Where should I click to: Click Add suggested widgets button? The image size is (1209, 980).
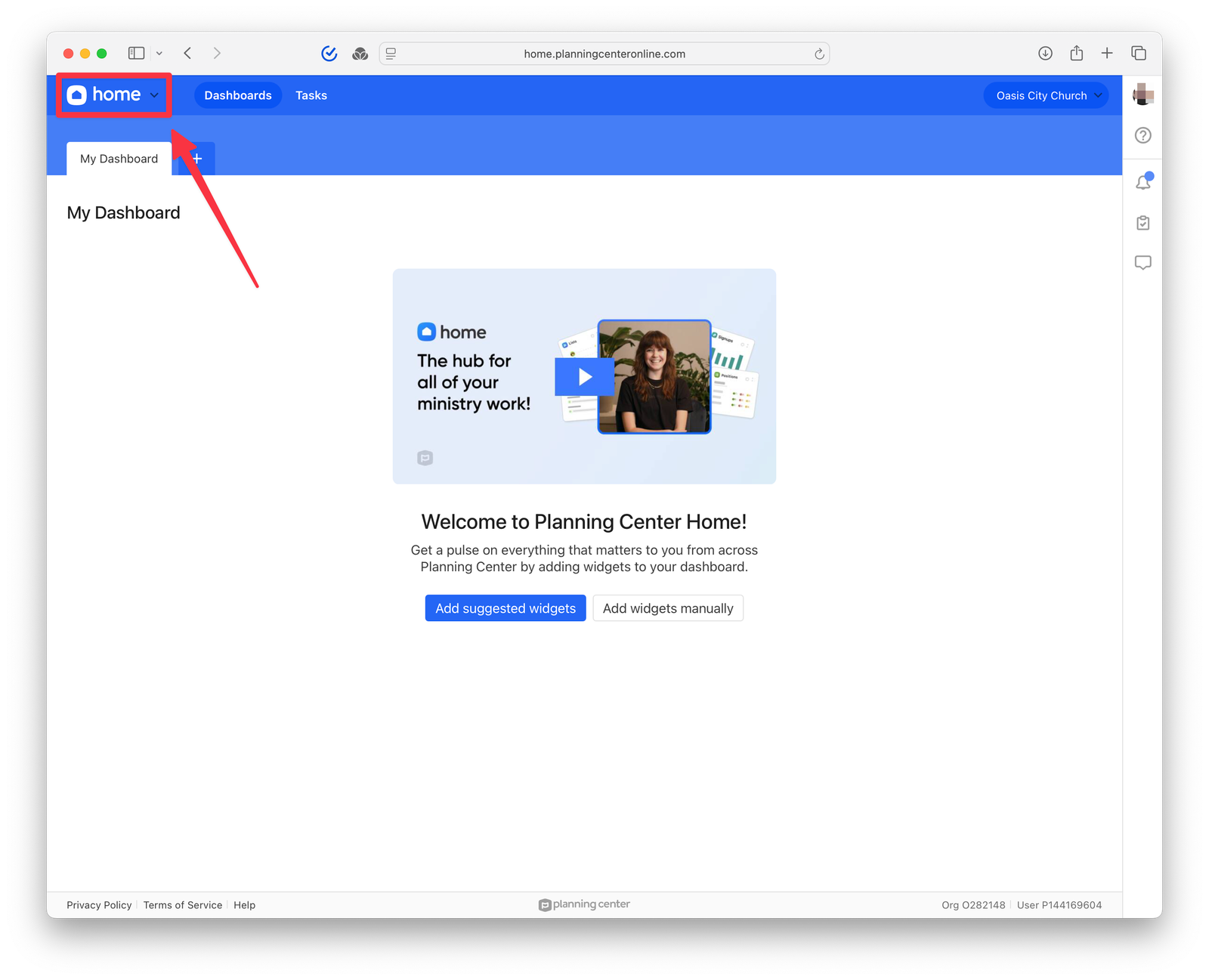[x=505, y=608]
